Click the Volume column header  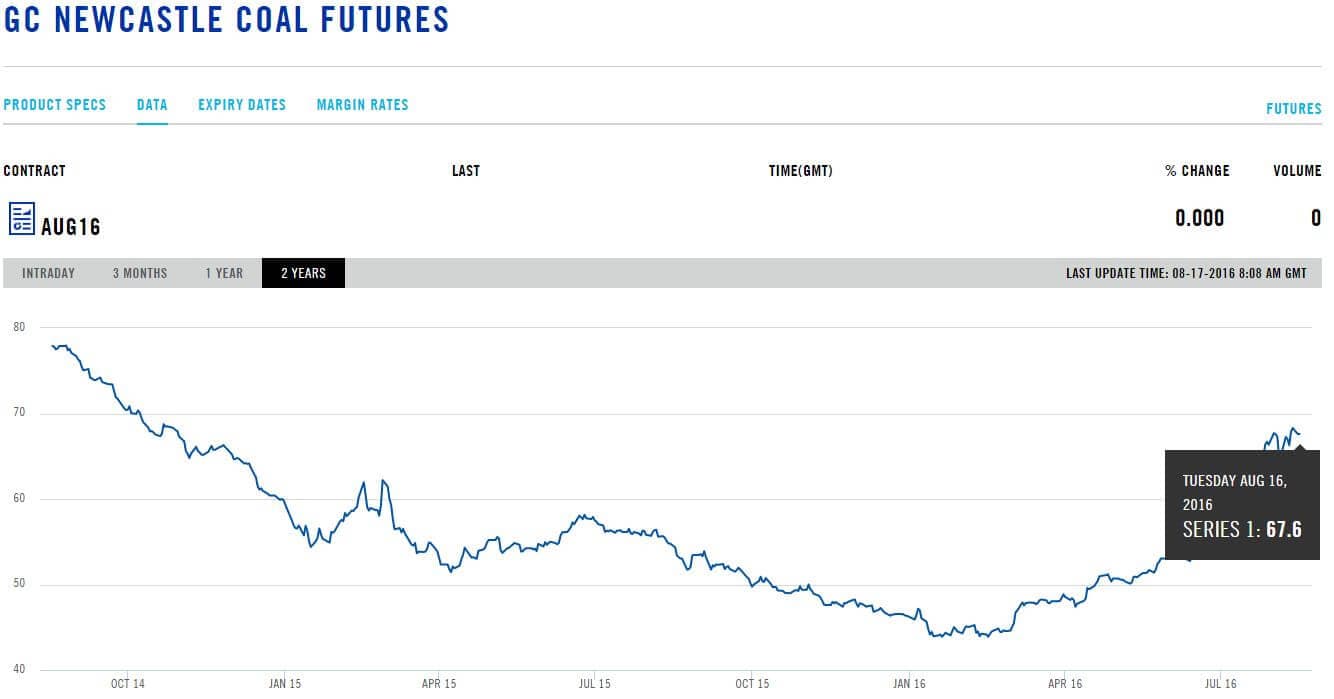(1297, 171)
